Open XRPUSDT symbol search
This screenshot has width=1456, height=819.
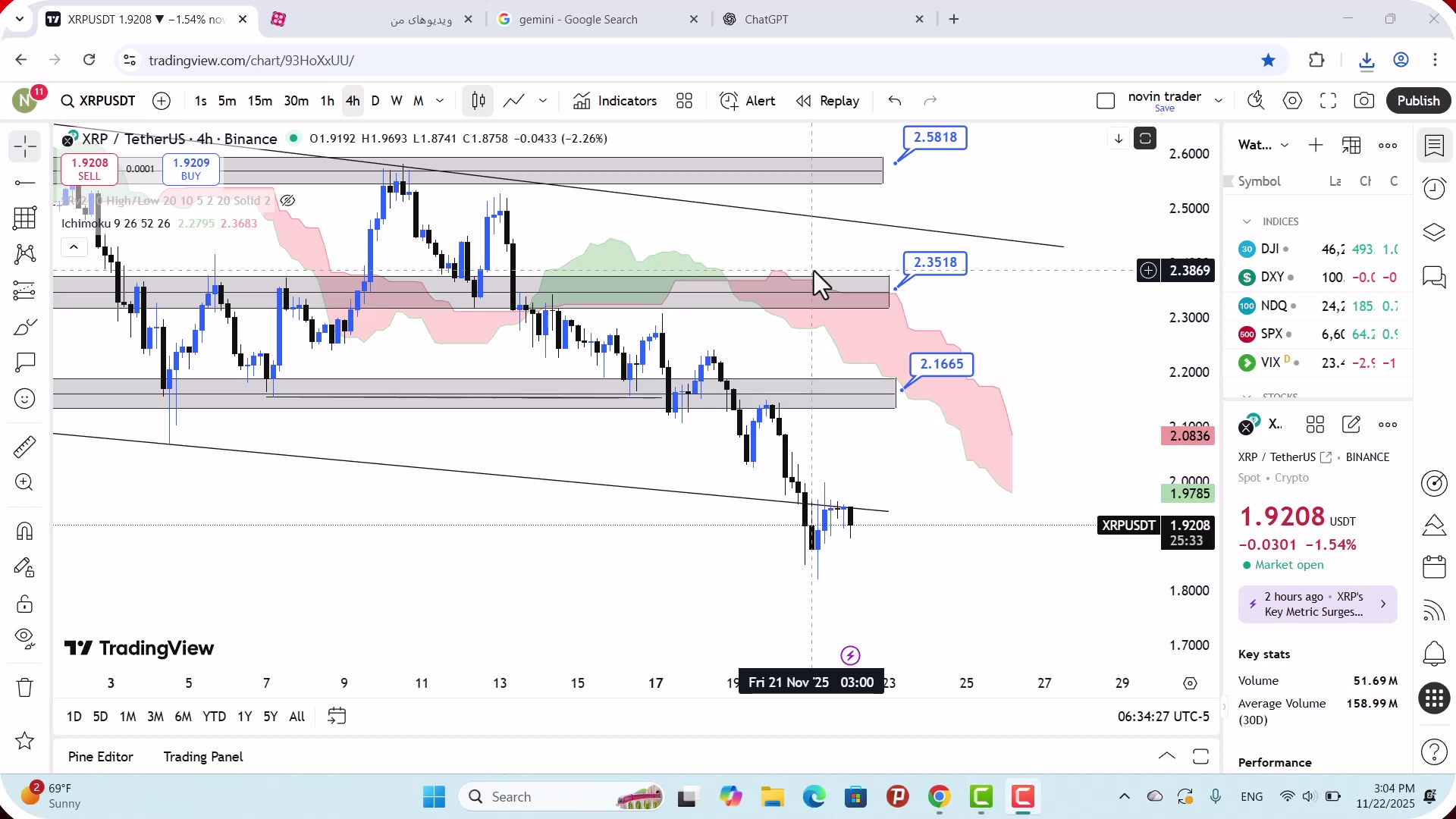tap(98, 101)
